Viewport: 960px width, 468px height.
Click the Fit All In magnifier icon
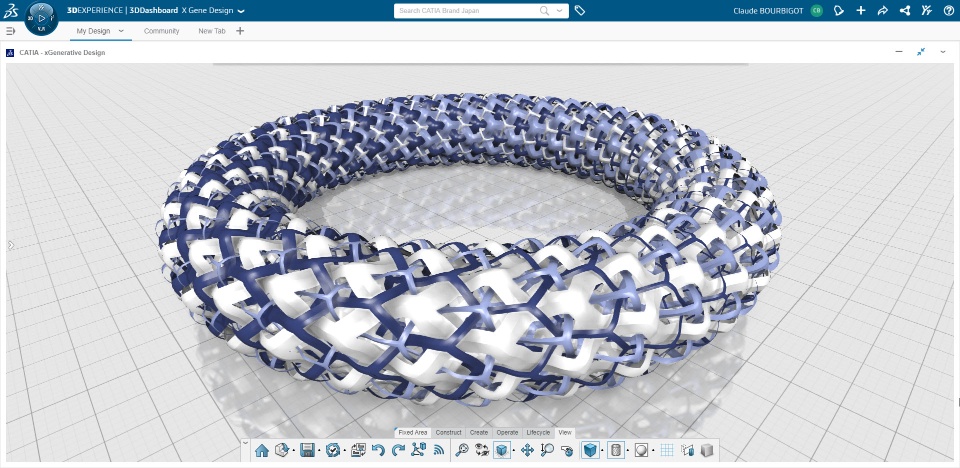click(462, 450)
